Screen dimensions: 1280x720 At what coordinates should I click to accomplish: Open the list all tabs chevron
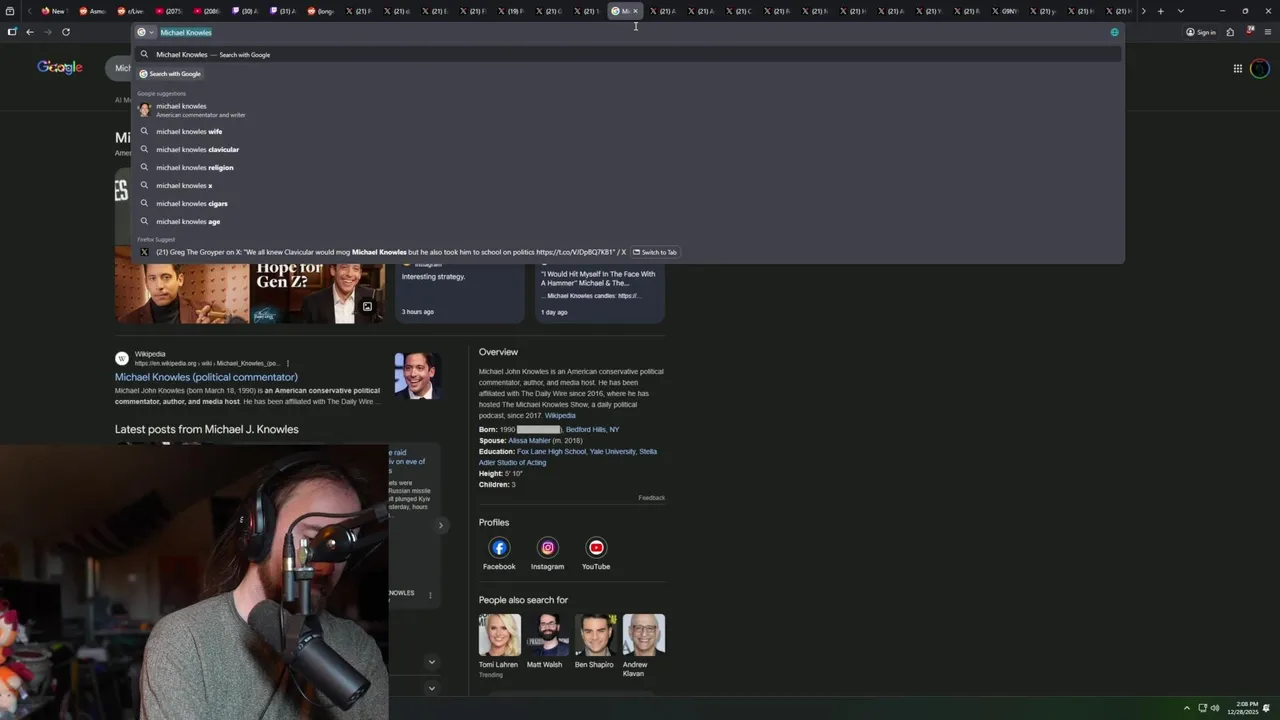tap(1181, 11)
